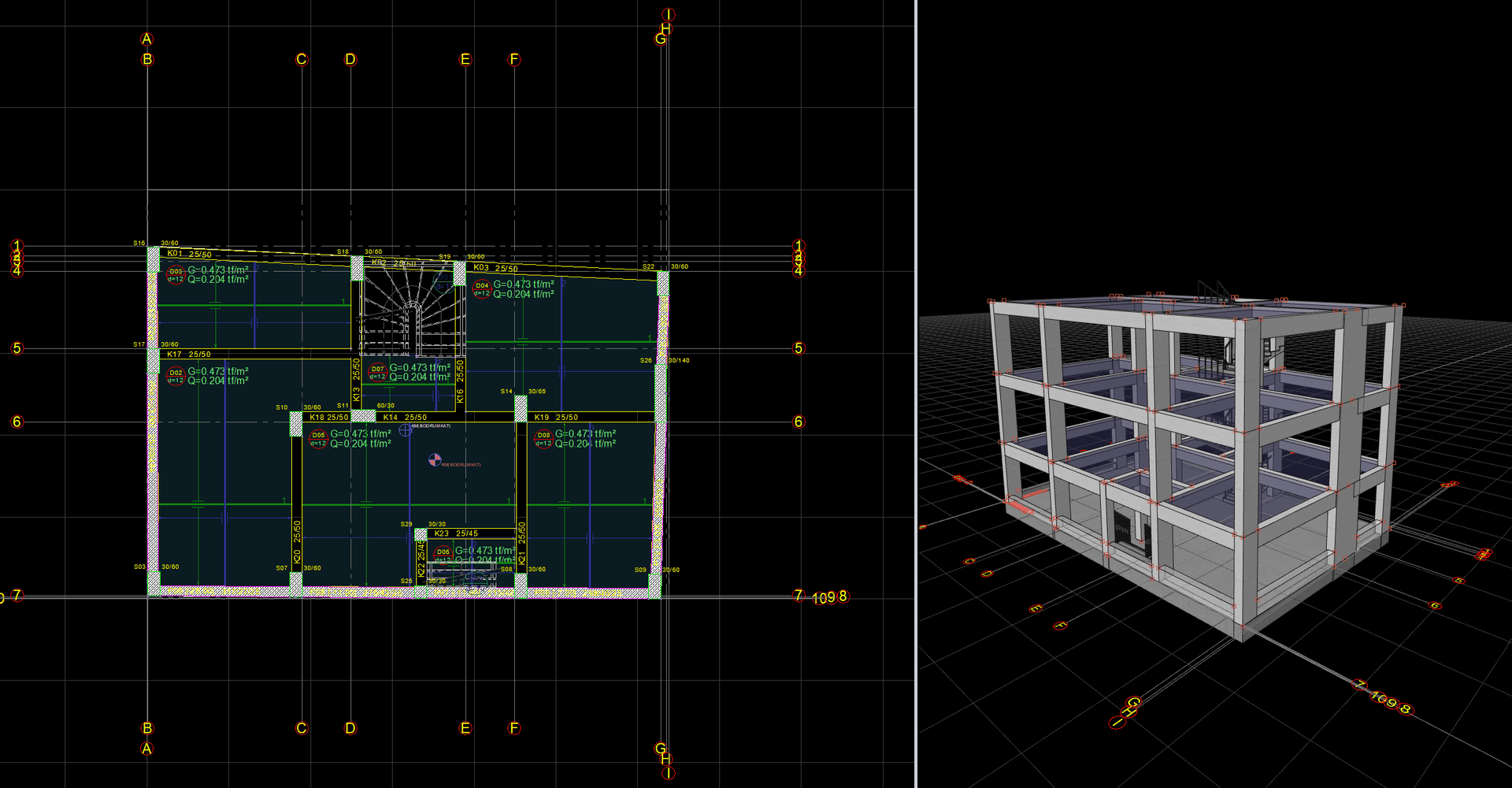Screen dimensions: 1512x788
Task: Click column label S03
Action: pyautogui.click(x=139, y=567)
